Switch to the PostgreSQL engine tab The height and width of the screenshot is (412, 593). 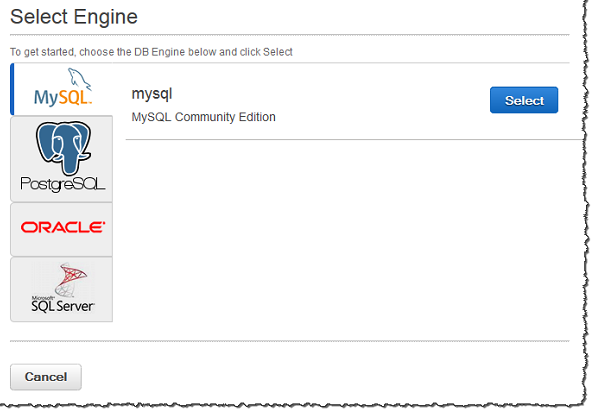pyautogui.click(x=62, y=159)
